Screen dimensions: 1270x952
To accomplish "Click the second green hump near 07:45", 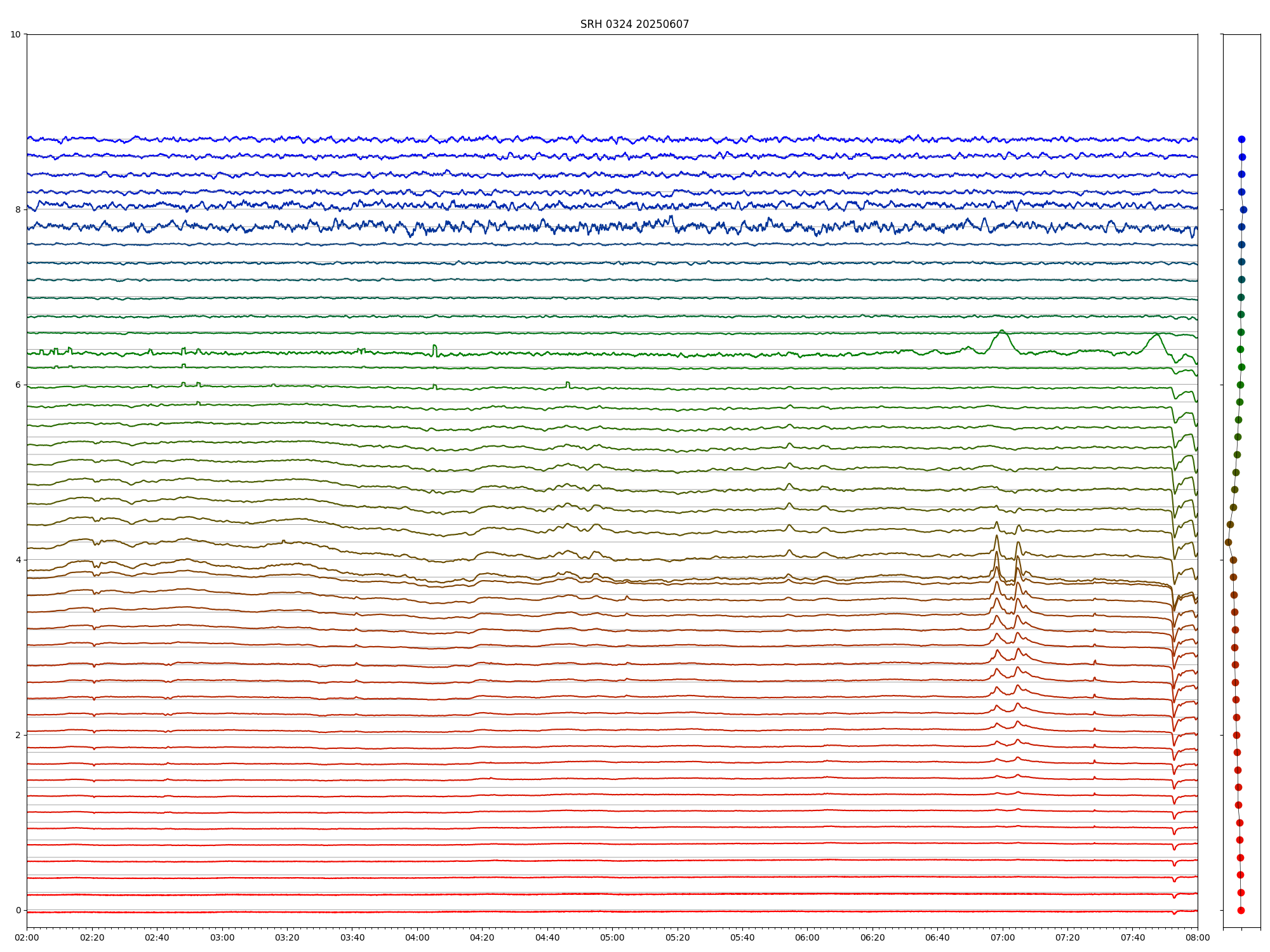I will (x=1156, y=336).
